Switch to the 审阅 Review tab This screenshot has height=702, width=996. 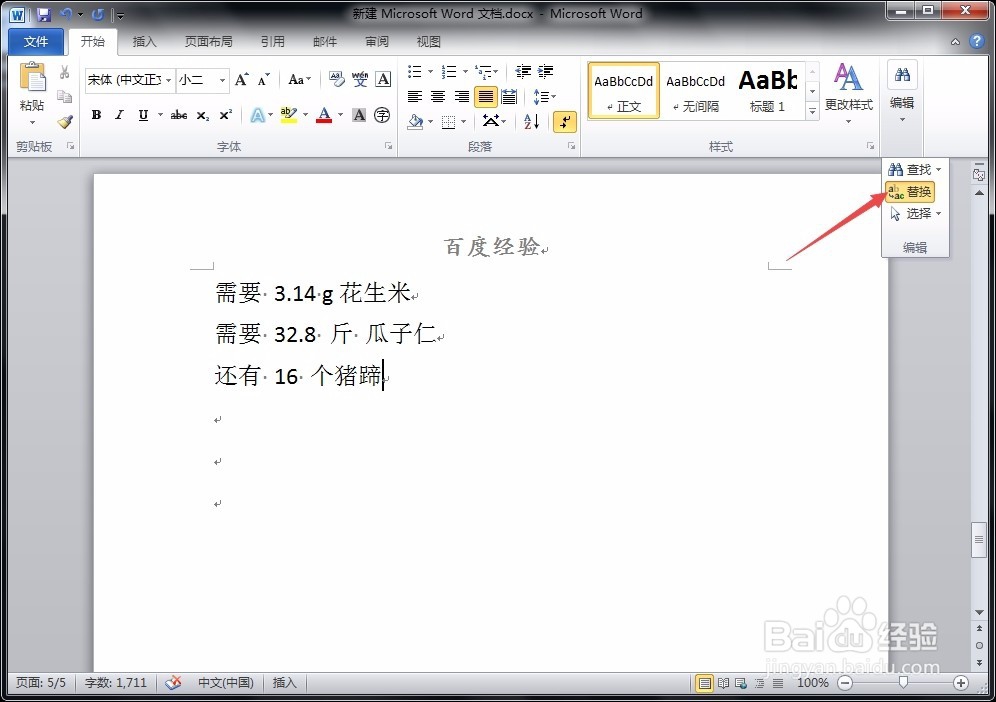pyautogui.click(x=377, y=41)
